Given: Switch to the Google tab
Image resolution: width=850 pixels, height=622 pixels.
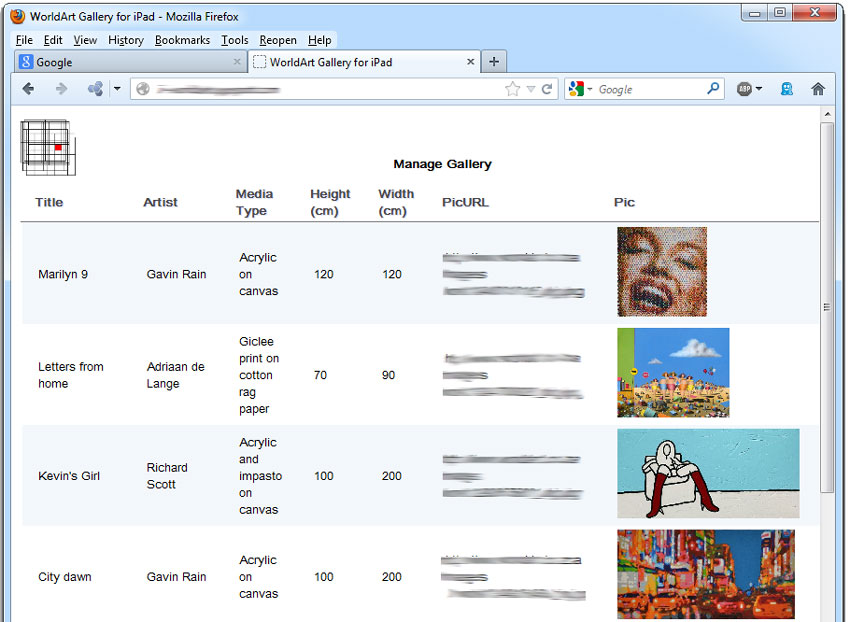Looking at the screenshot, I should 130,62.
